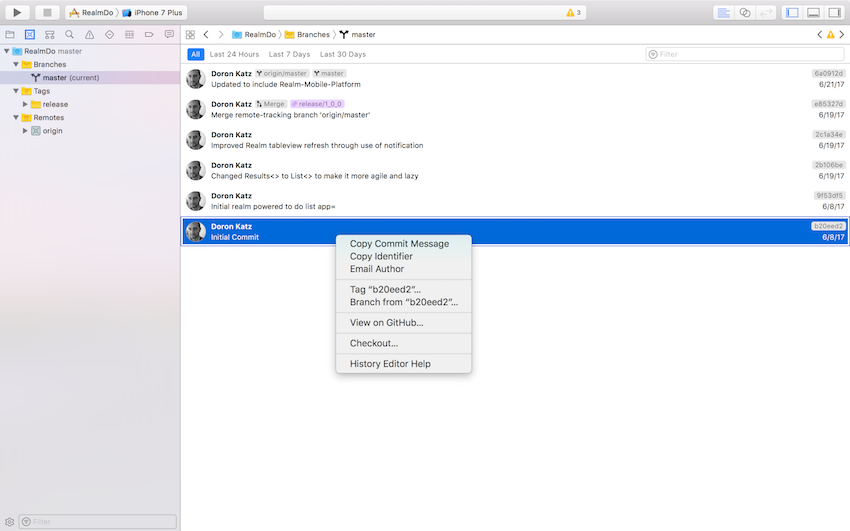Screen dimensions: 850x531
Task: Open the Issue navigator warning icon
Action: [x=89, y=35]
